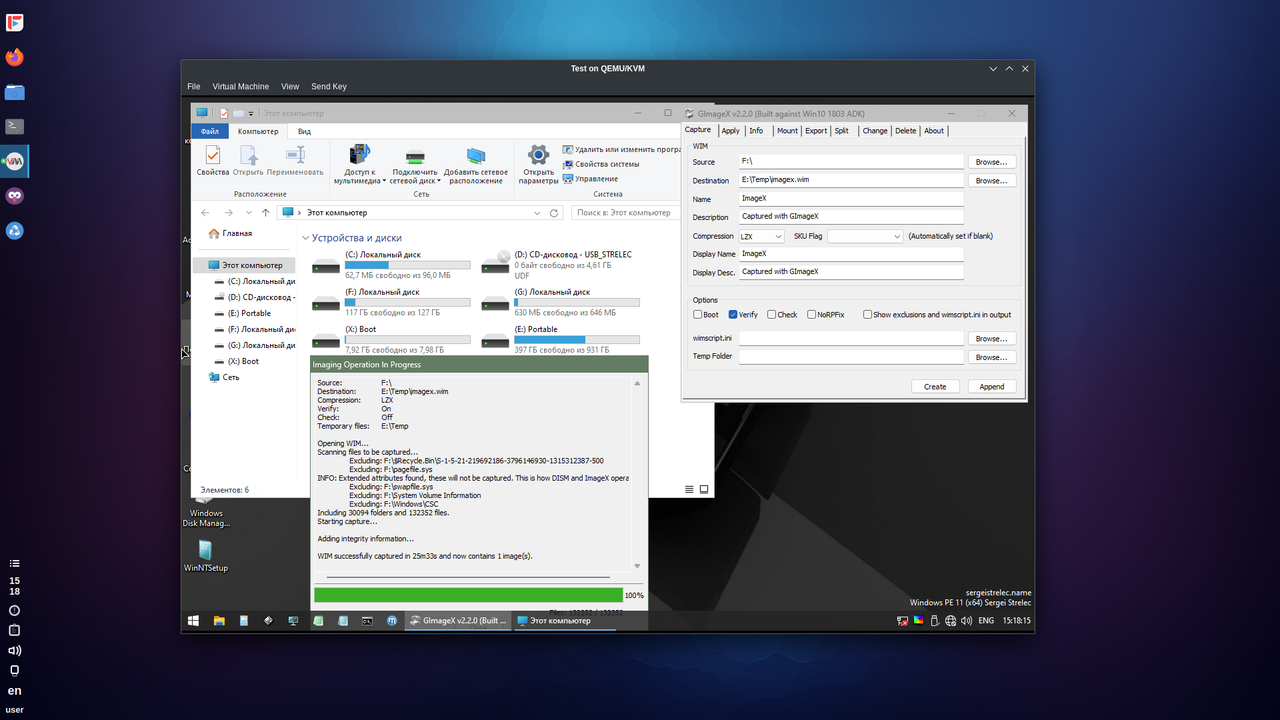Enable the Check checkbox
The width and height of the screenshot is (1280, 720).
(x=772, y=314)
